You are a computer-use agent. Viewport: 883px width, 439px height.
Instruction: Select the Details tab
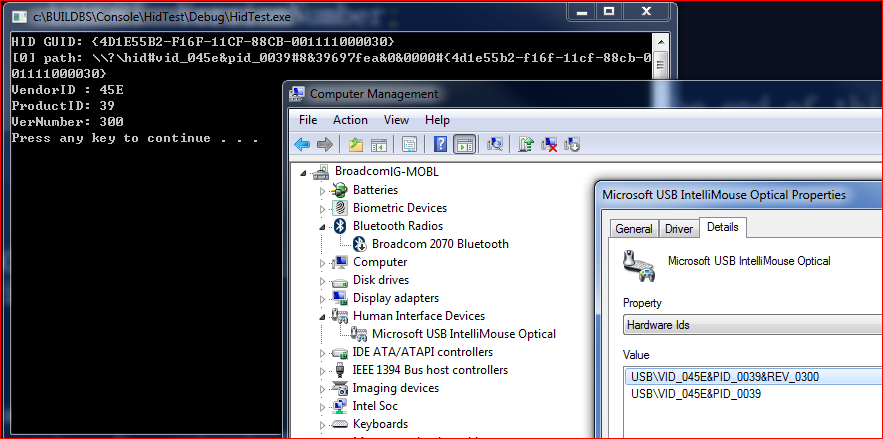click(x=723, y=227)
